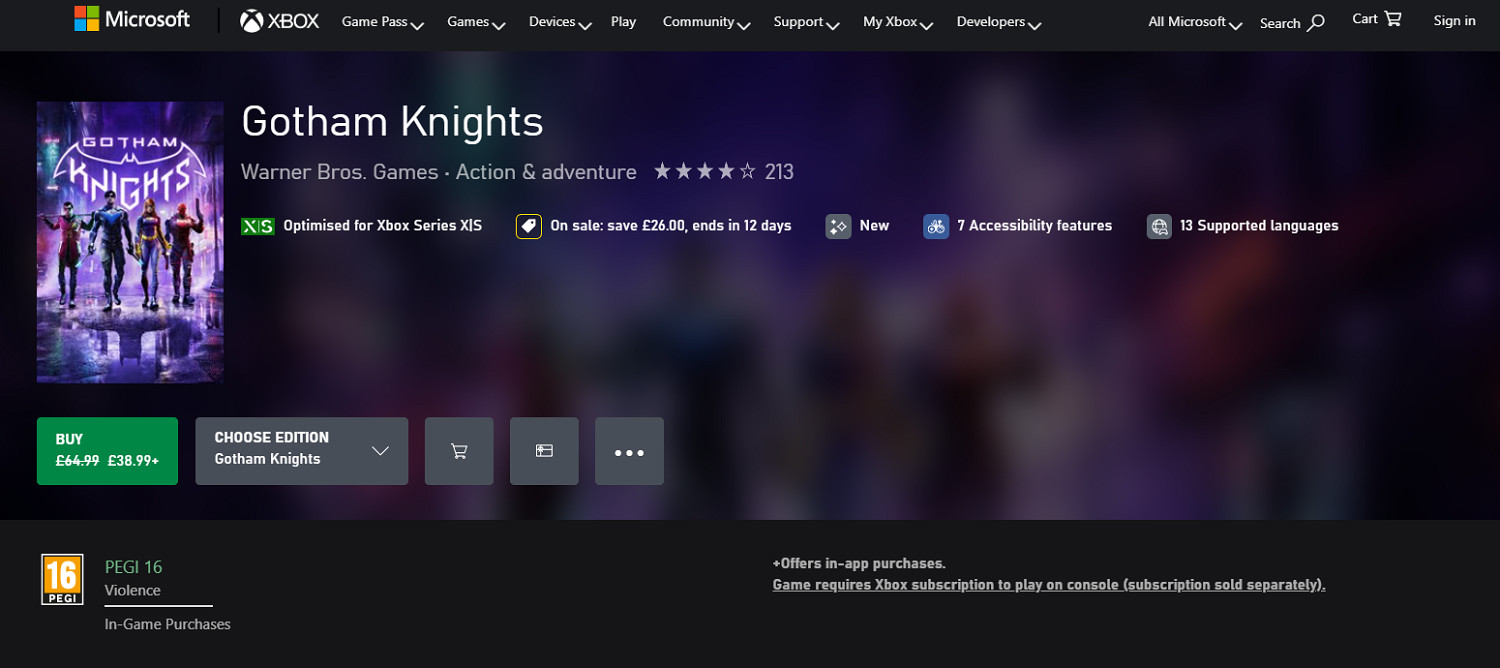Click Sign in link
This screenshot has height=668, width=1500.
click(x=1454, y=20)
